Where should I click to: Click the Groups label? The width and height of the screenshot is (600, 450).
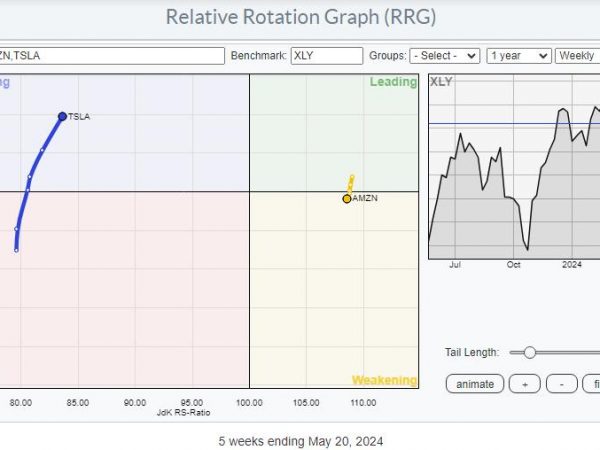click(388, 56)
